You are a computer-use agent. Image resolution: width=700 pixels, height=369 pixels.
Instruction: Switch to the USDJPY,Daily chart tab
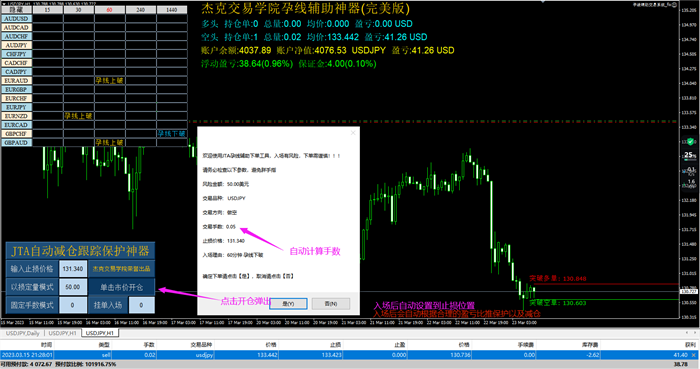[23, 333]
